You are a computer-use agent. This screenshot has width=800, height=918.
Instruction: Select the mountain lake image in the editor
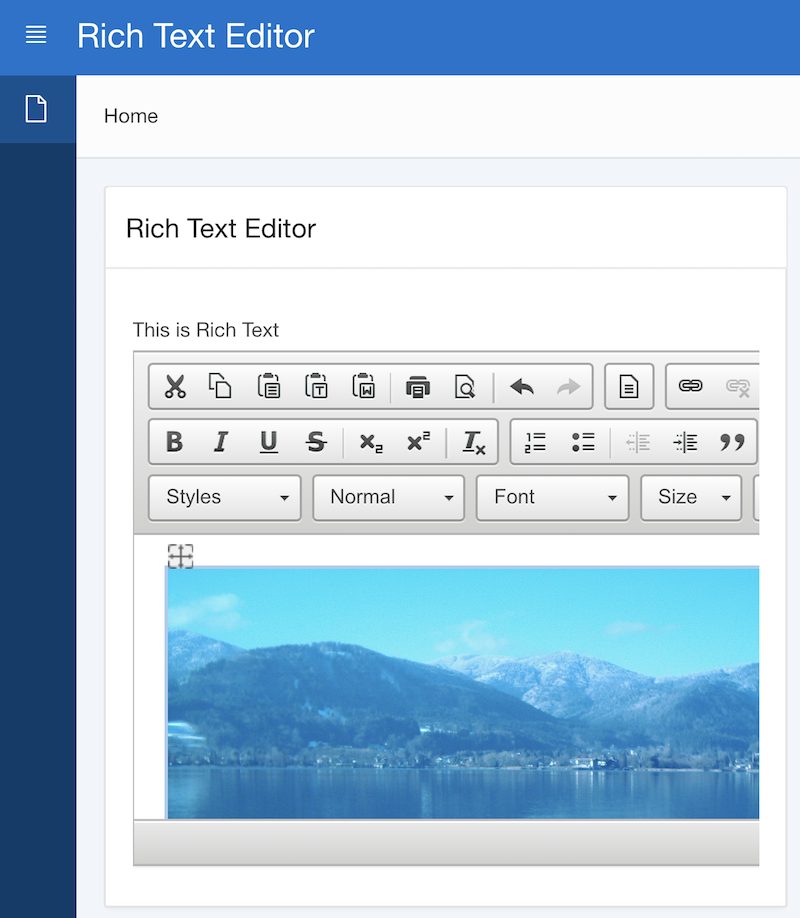pyautogui.click(x=460, y=690)
